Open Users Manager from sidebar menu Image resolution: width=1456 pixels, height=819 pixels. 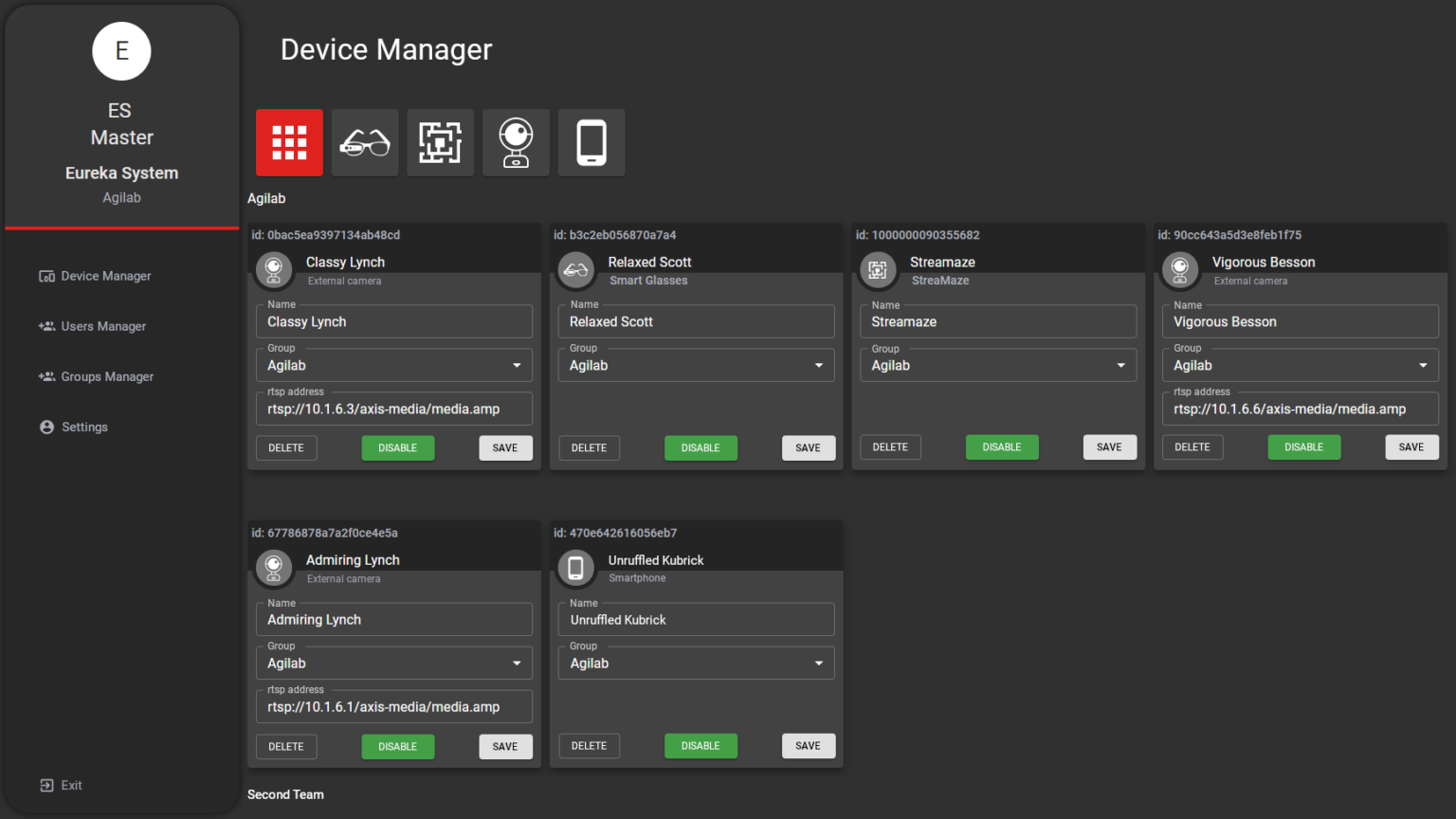tap(92, 326)
